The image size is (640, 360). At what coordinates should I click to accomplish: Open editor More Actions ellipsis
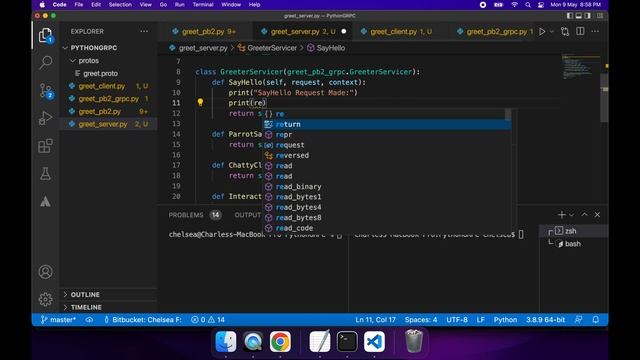click(595, 31)
